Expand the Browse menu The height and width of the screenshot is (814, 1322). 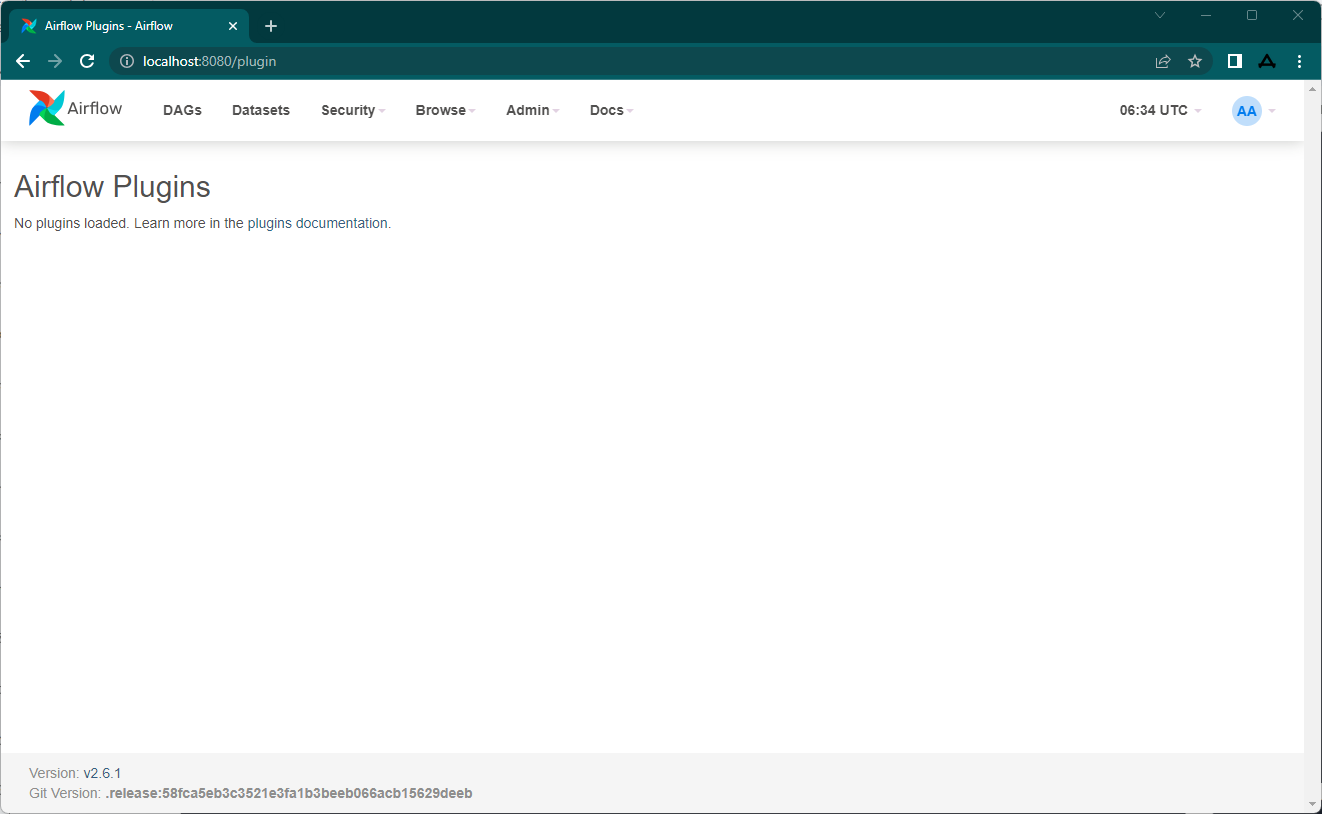(445, 110)
